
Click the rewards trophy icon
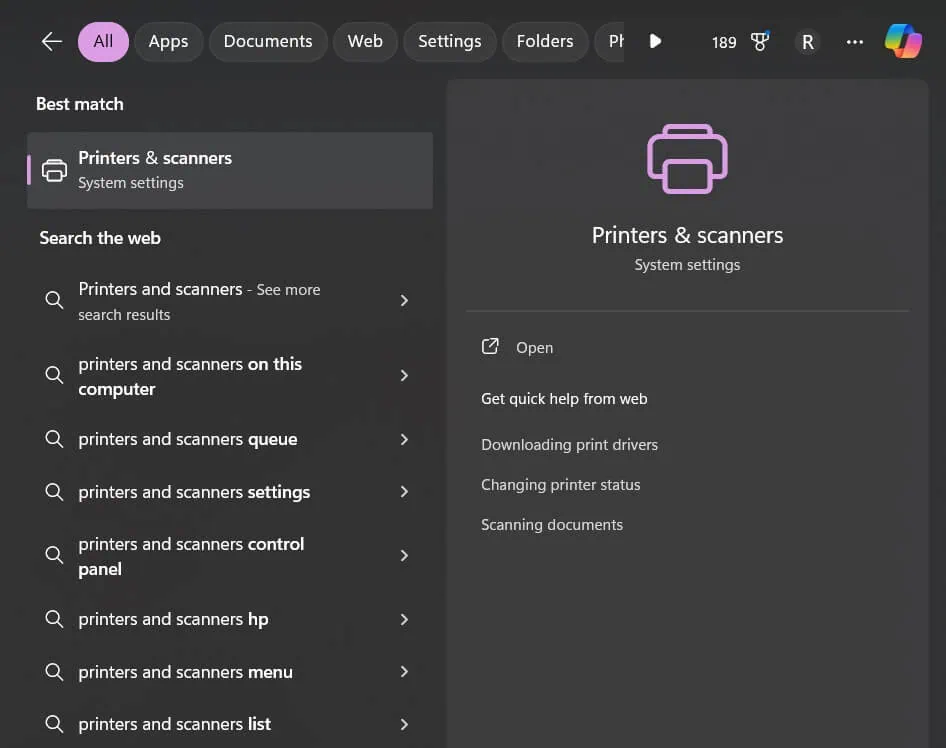pyautogui.click(x=760, y=42)
